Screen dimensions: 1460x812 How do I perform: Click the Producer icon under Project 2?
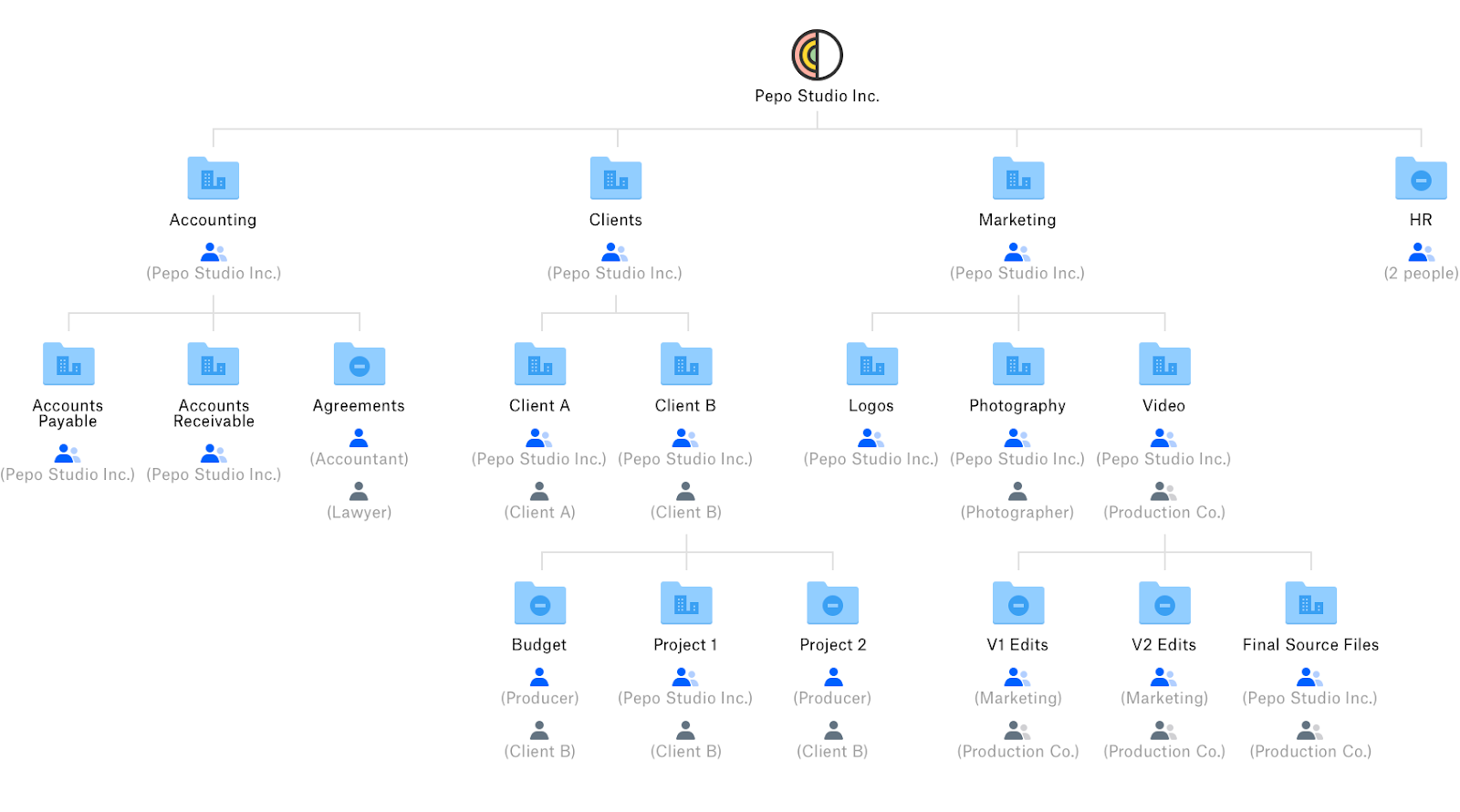833,677
